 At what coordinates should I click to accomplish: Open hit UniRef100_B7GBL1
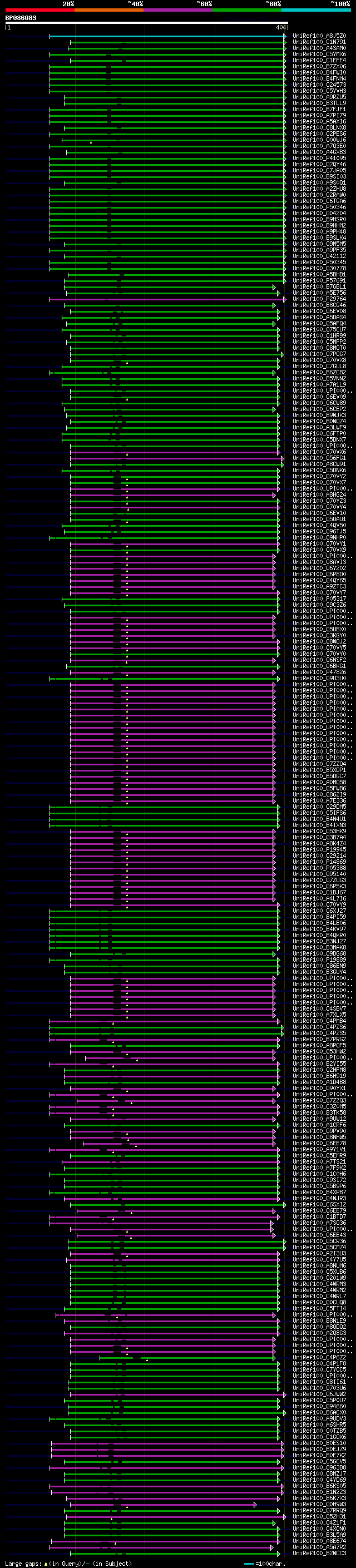[319, 286]
